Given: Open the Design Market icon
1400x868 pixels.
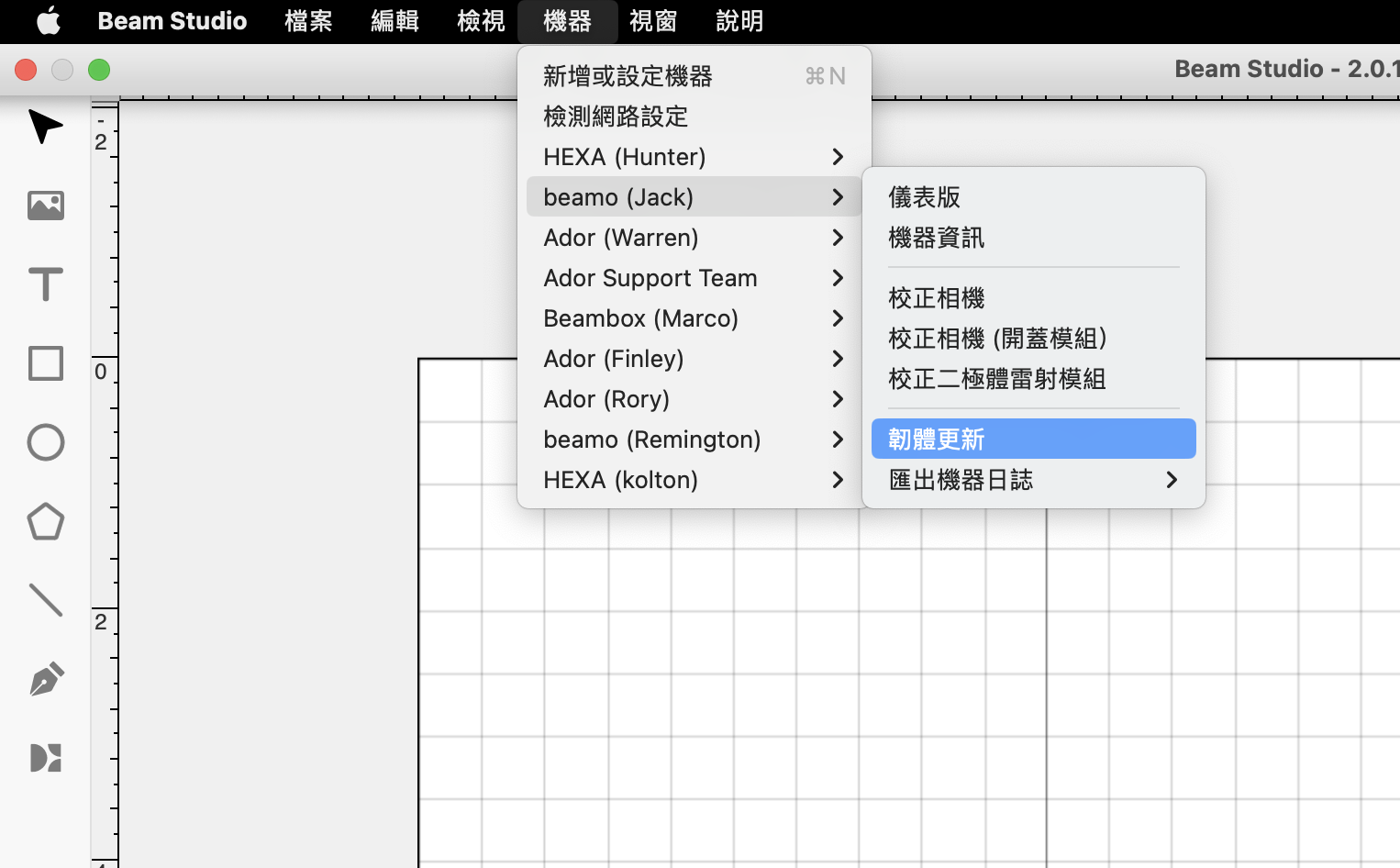Looking at the screenshot, I should pyautogui.click(x=45, y=758).
